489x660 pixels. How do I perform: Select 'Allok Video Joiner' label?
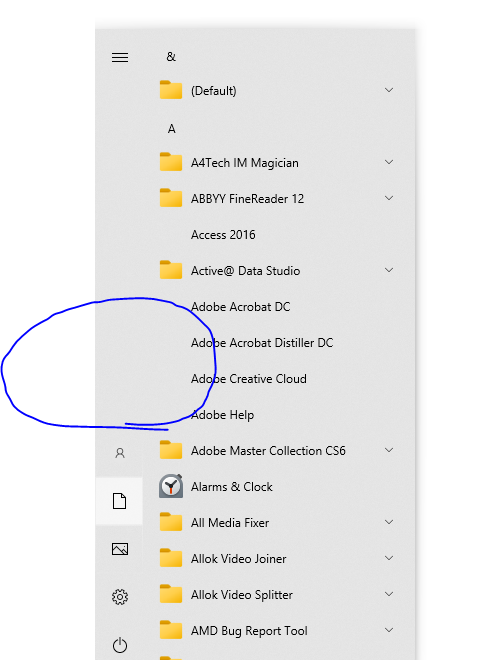(x=238, y=559)
